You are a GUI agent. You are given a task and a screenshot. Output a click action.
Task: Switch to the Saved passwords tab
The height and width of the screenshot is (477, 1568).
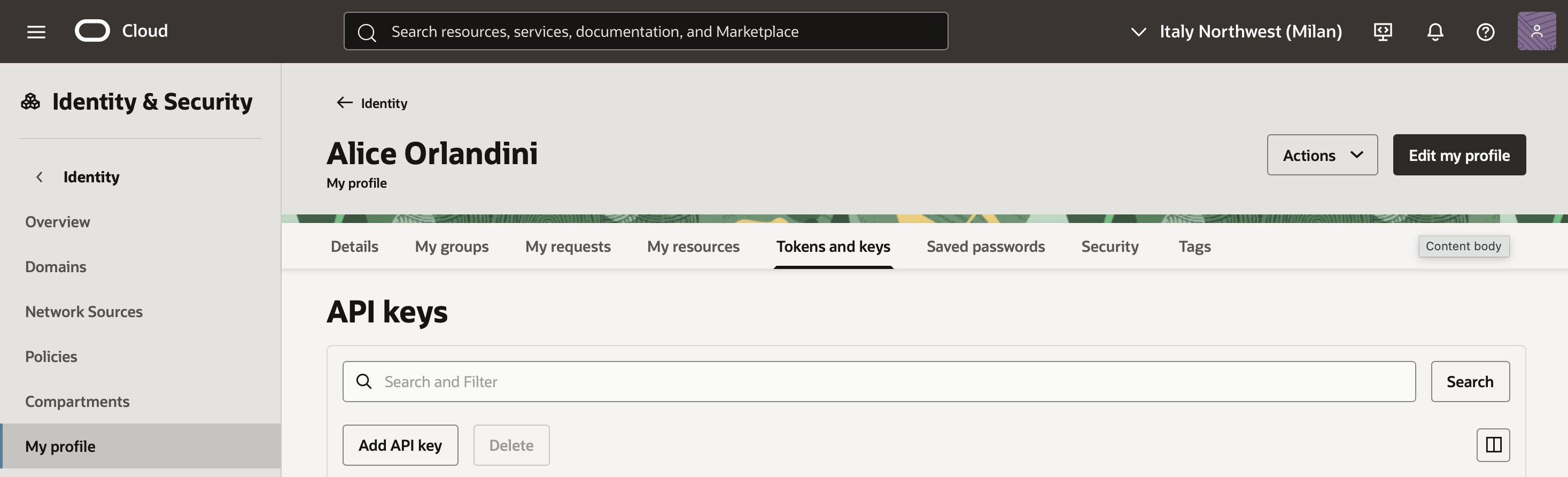985,247
